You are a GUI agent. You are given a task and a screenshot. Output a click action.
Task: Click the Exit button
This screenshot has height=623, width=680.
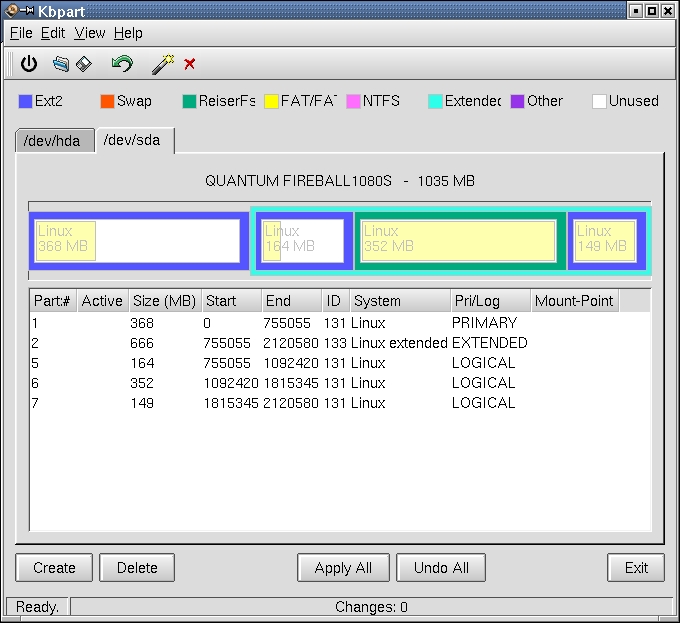[636, 568]
